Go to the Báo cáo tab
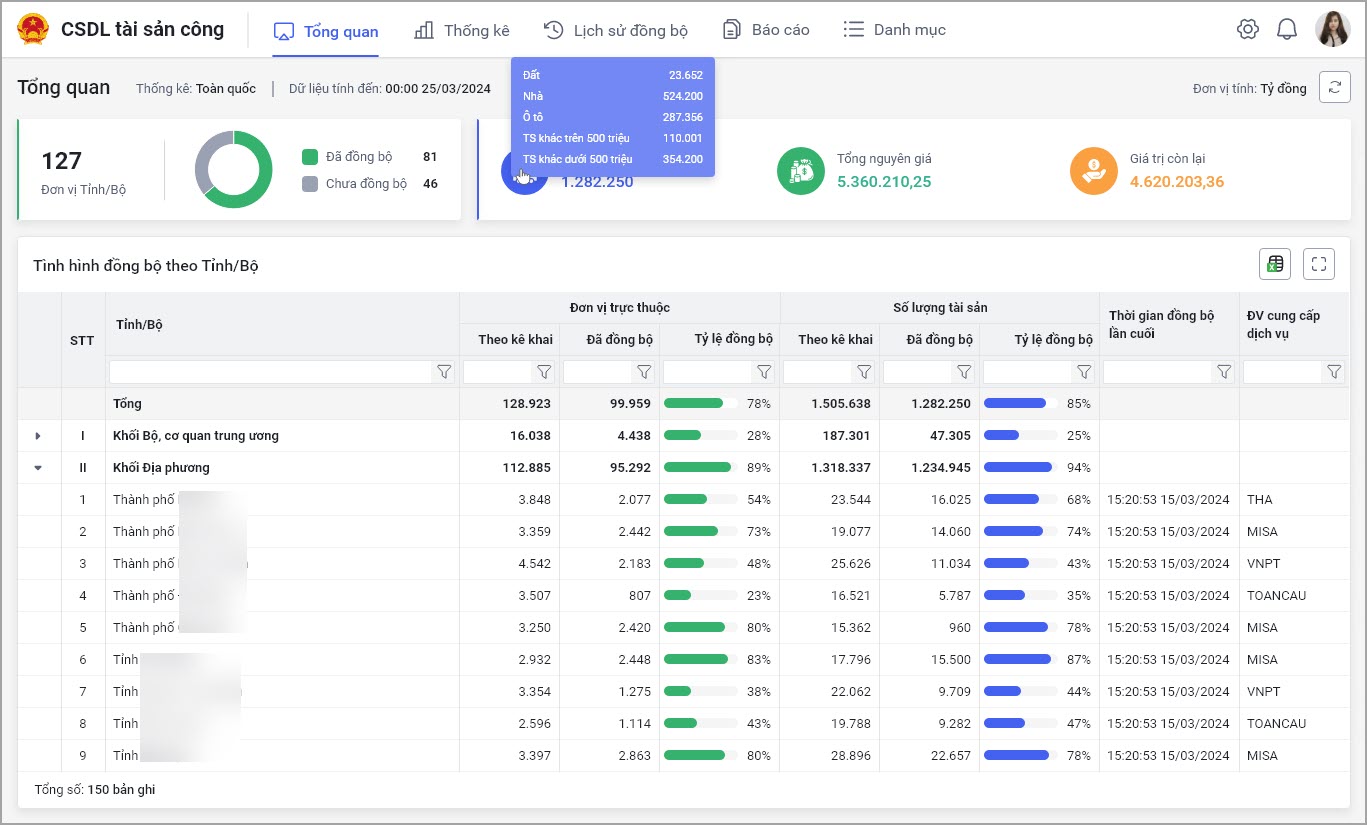This screenshot has height=825, width=1367. click(x=766, y=31)
